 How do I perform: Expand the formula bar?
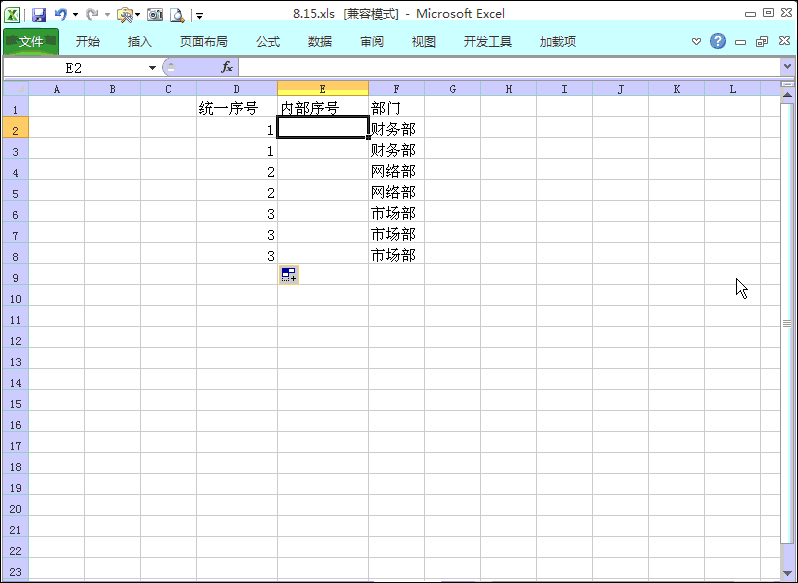[x=787, y=67]
